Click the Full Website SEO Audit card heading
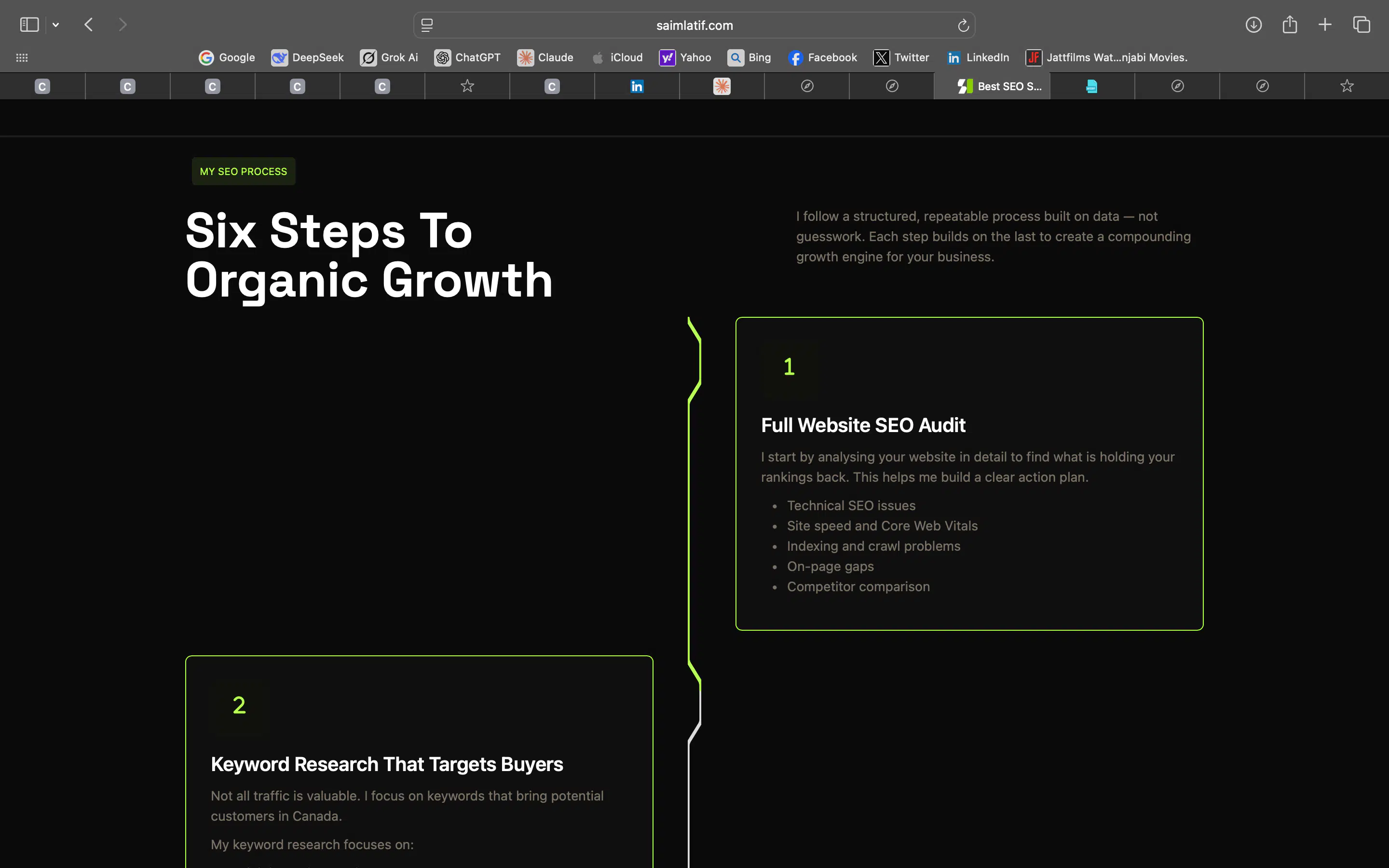The height and width of the screenshot is (868, 1389). point(863,425)
